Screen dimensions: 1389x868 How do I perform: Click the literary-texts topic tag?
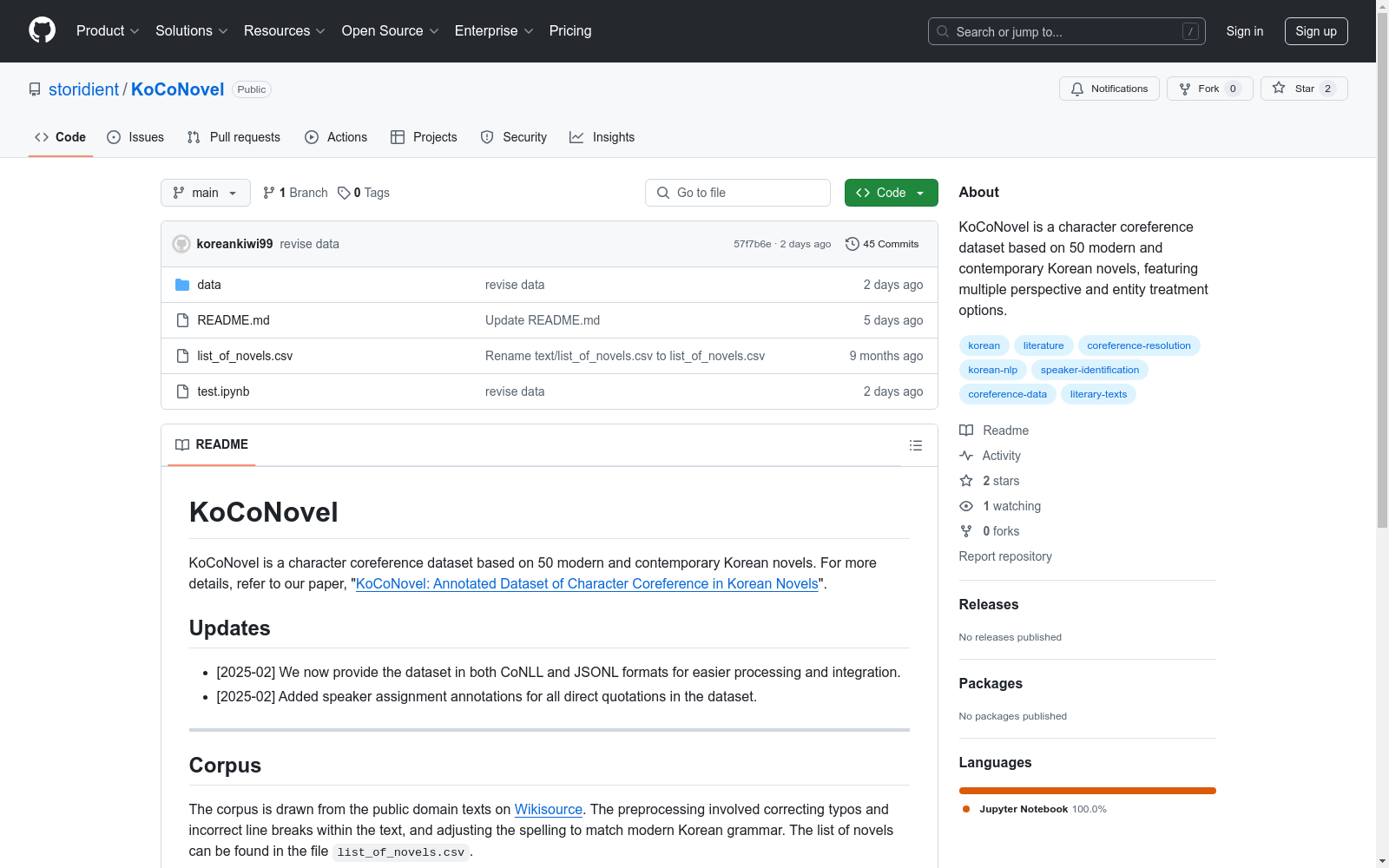pyautogui.click(x=1098, y=394)
